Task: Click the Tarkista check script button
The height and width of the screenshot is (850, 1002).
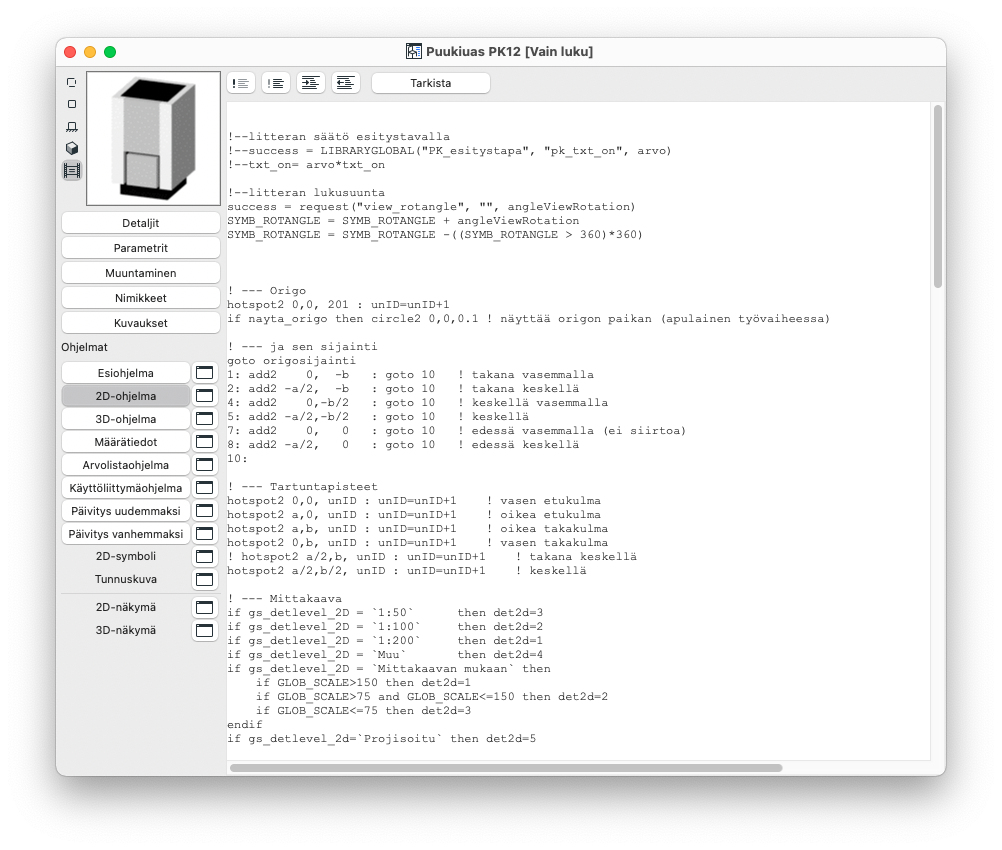Action: click(431, 83)
